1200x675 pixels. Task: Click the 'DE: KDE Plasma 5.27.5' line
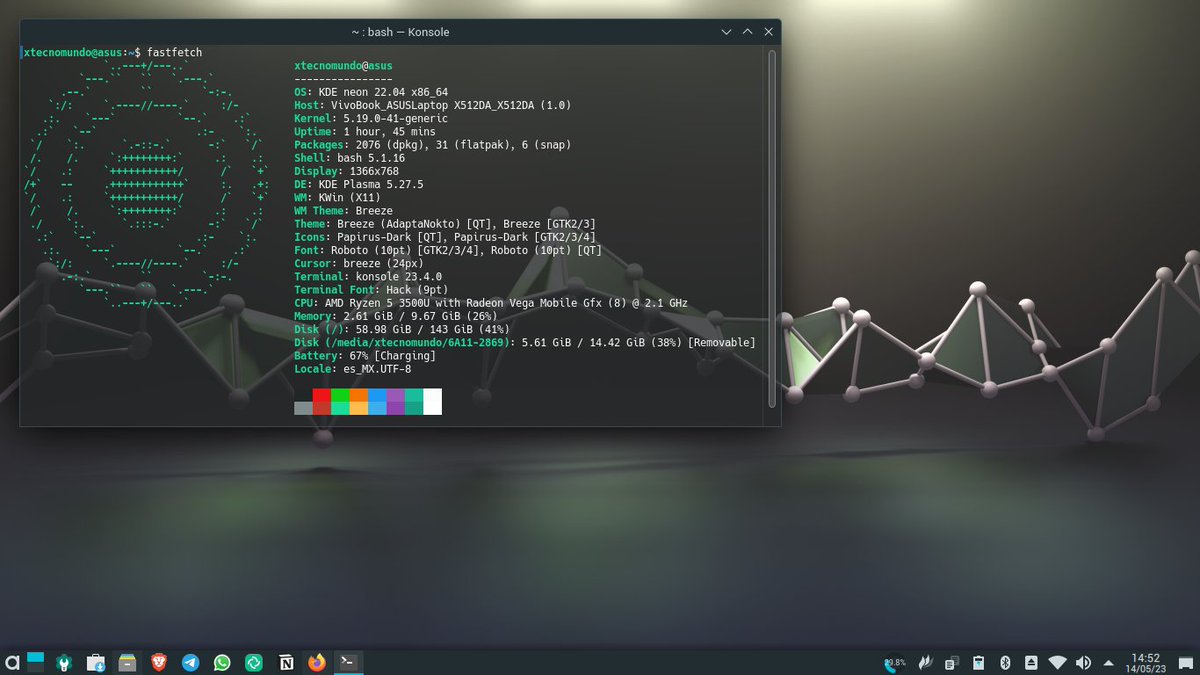pos(359,184)
